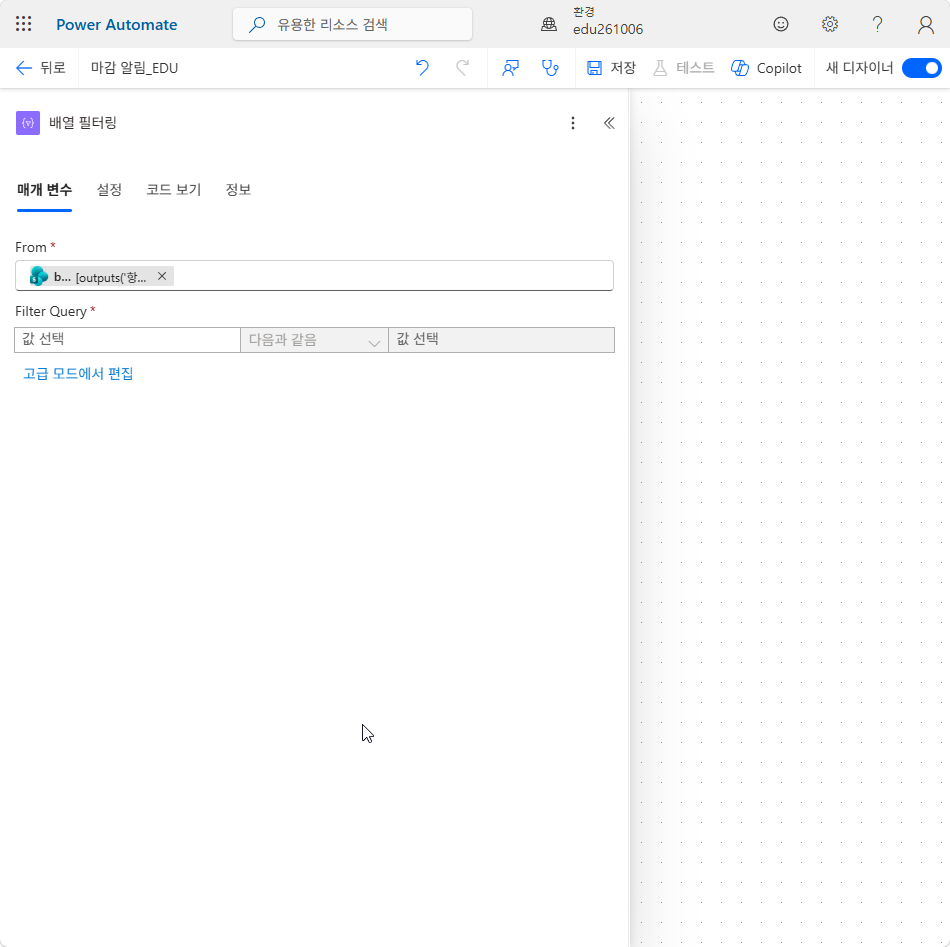Open Copilot panel
This screenshot has height=947, width=950.
click(766, 68)
